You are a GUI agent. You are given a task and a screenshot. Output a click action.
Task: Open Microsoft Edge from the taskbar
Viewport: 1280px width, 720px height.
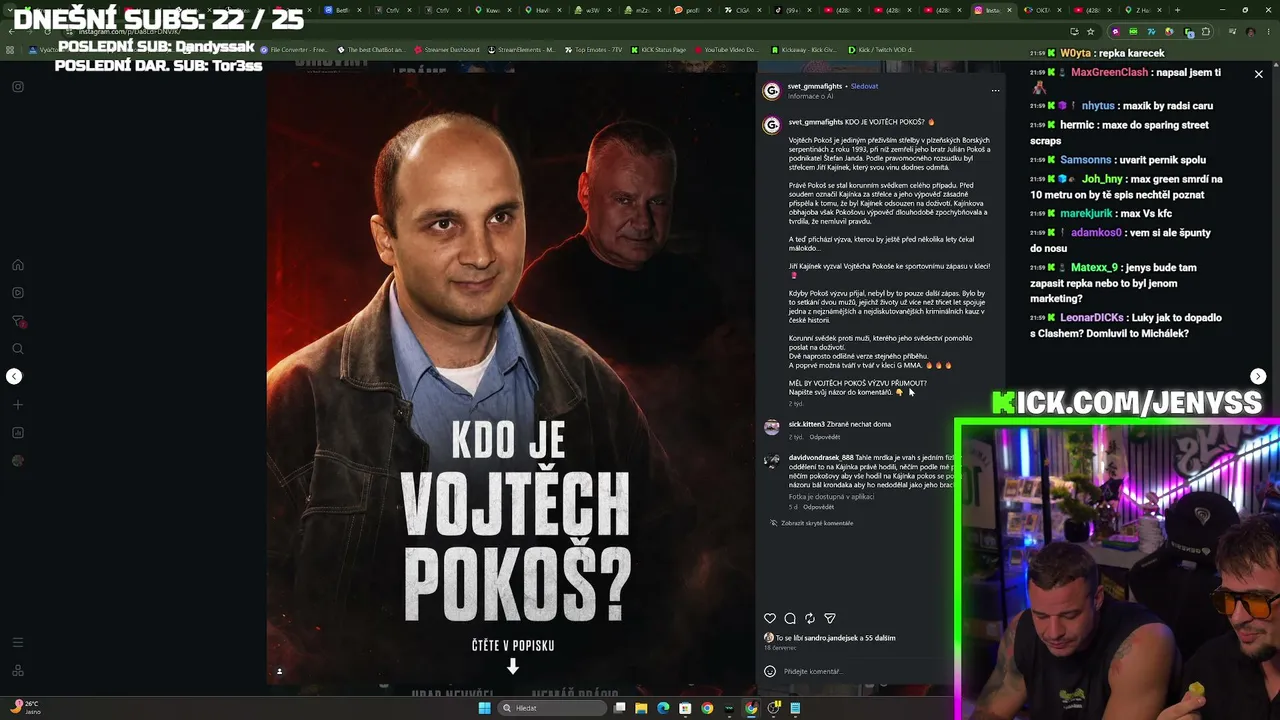click(663, 708)
